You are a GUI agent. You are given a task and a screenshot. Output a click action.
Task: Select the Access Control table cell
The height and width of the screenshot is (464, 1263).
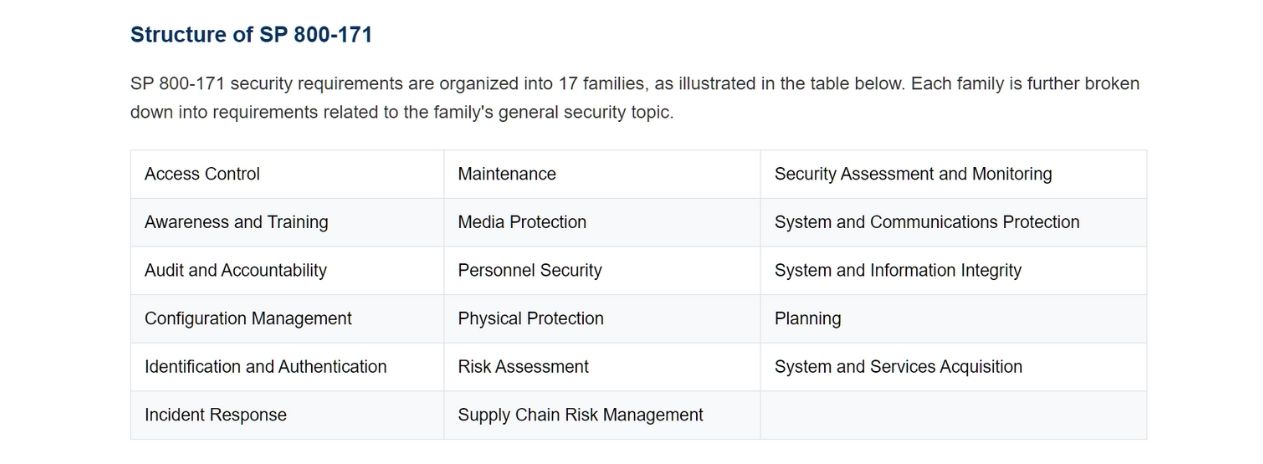tap(287, 174)
